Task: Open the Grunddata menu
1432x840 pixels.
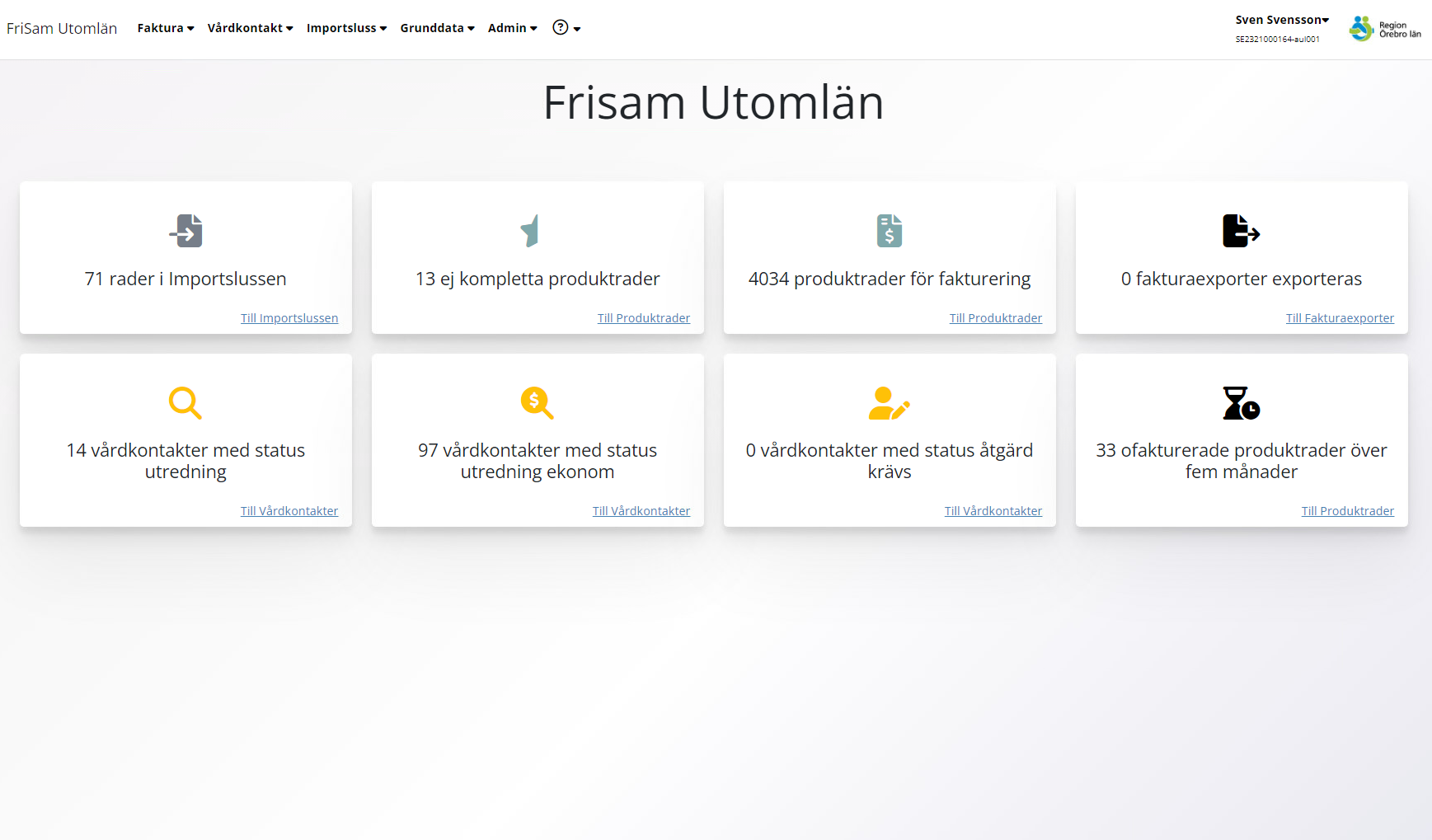Action: pyautogui.click(x=437, y=28)
